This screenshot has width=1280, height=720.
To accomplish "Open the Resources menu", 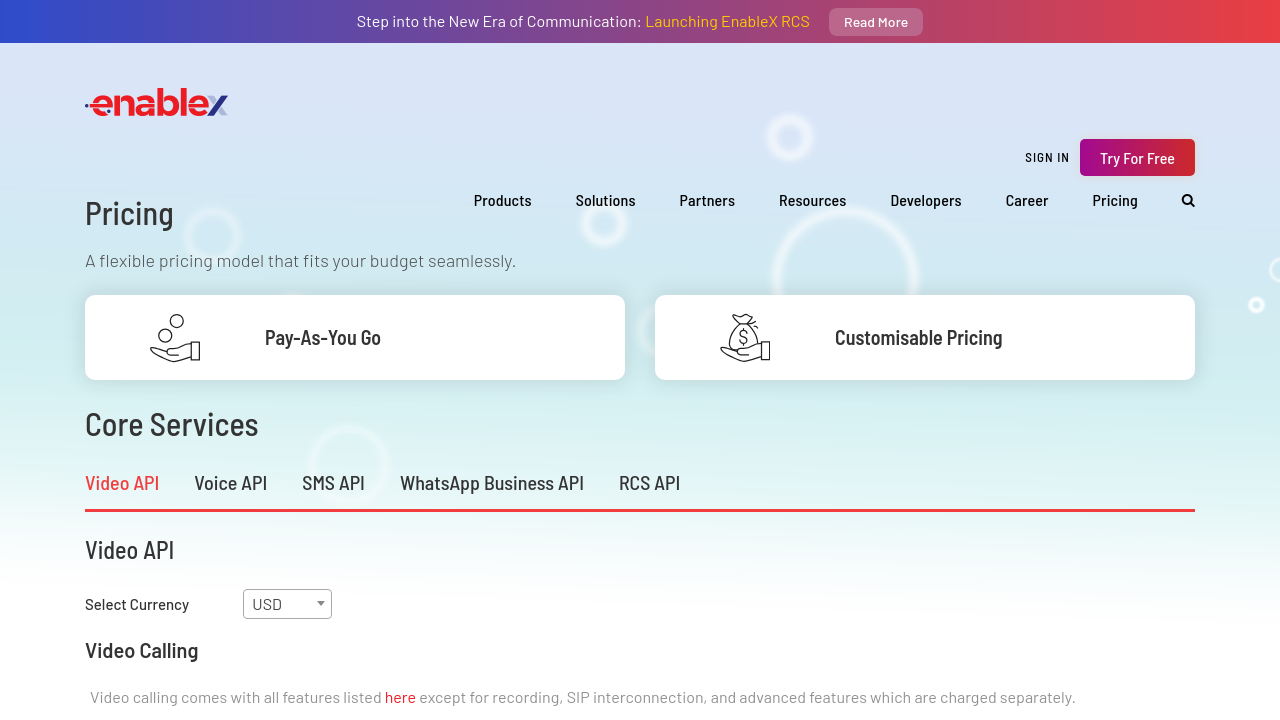I will coord(812,200).
